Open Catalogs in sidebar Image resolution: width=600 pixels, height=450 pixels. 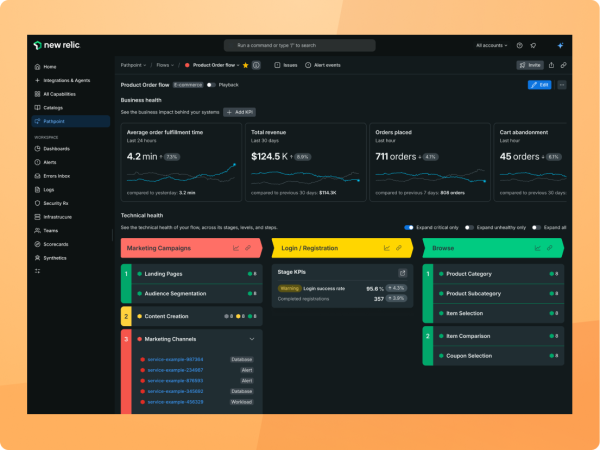[71, 108]
